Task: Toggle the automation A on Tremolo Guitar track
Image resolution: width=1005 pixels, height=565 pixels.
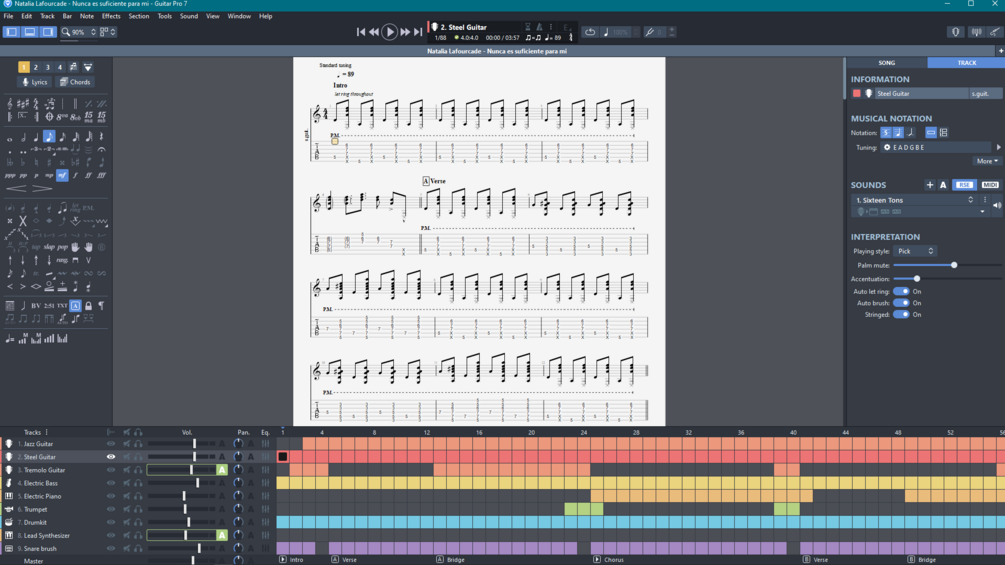Action: pos(222,470)
